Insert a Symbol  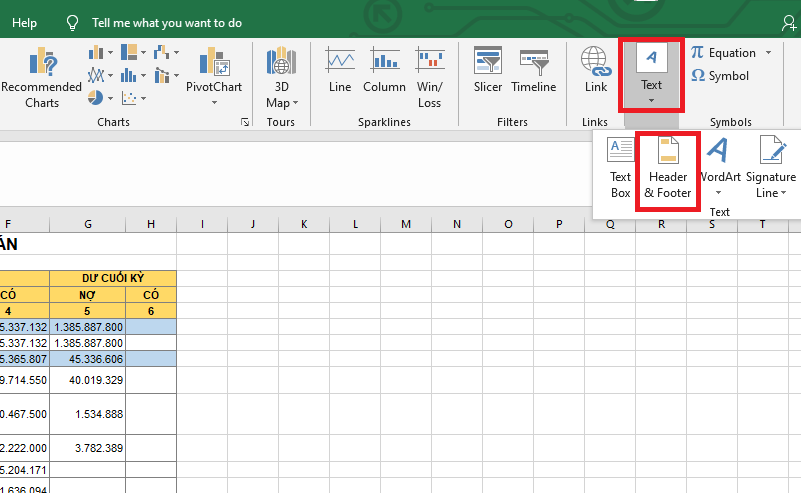(x=720, y=76)
